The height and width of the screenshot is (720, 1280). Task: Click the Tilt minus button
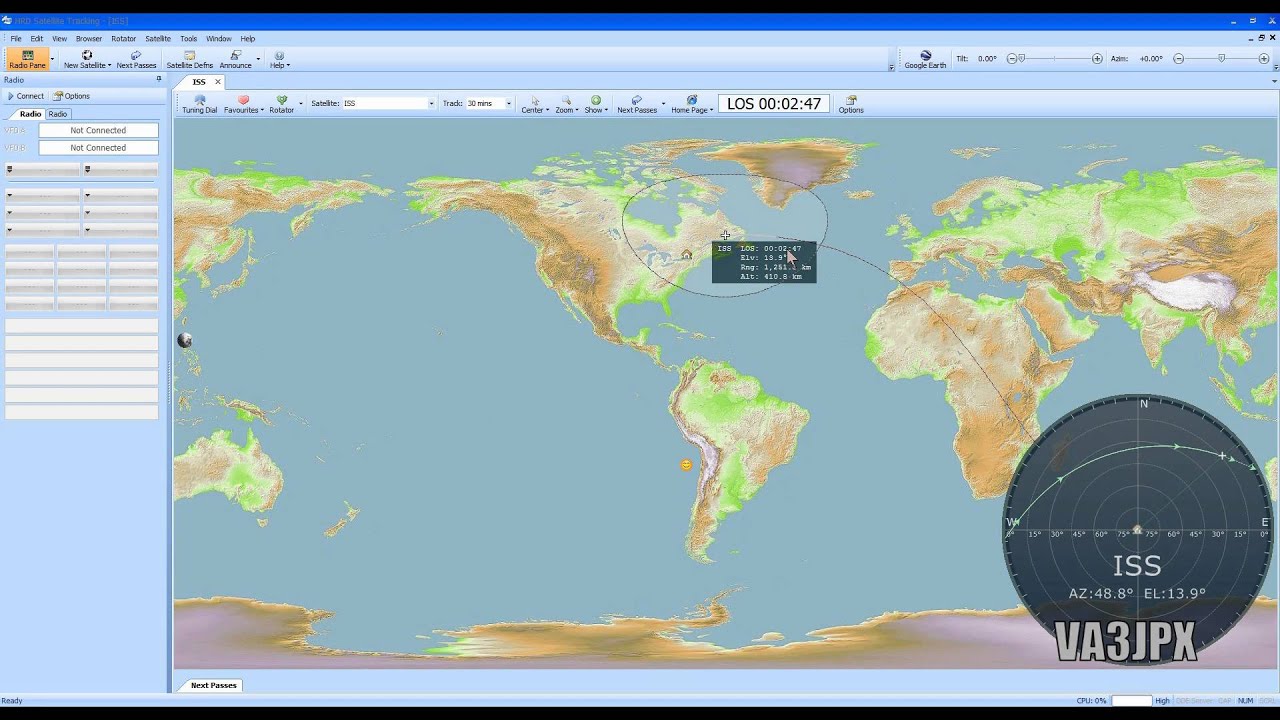[1010, 59]
